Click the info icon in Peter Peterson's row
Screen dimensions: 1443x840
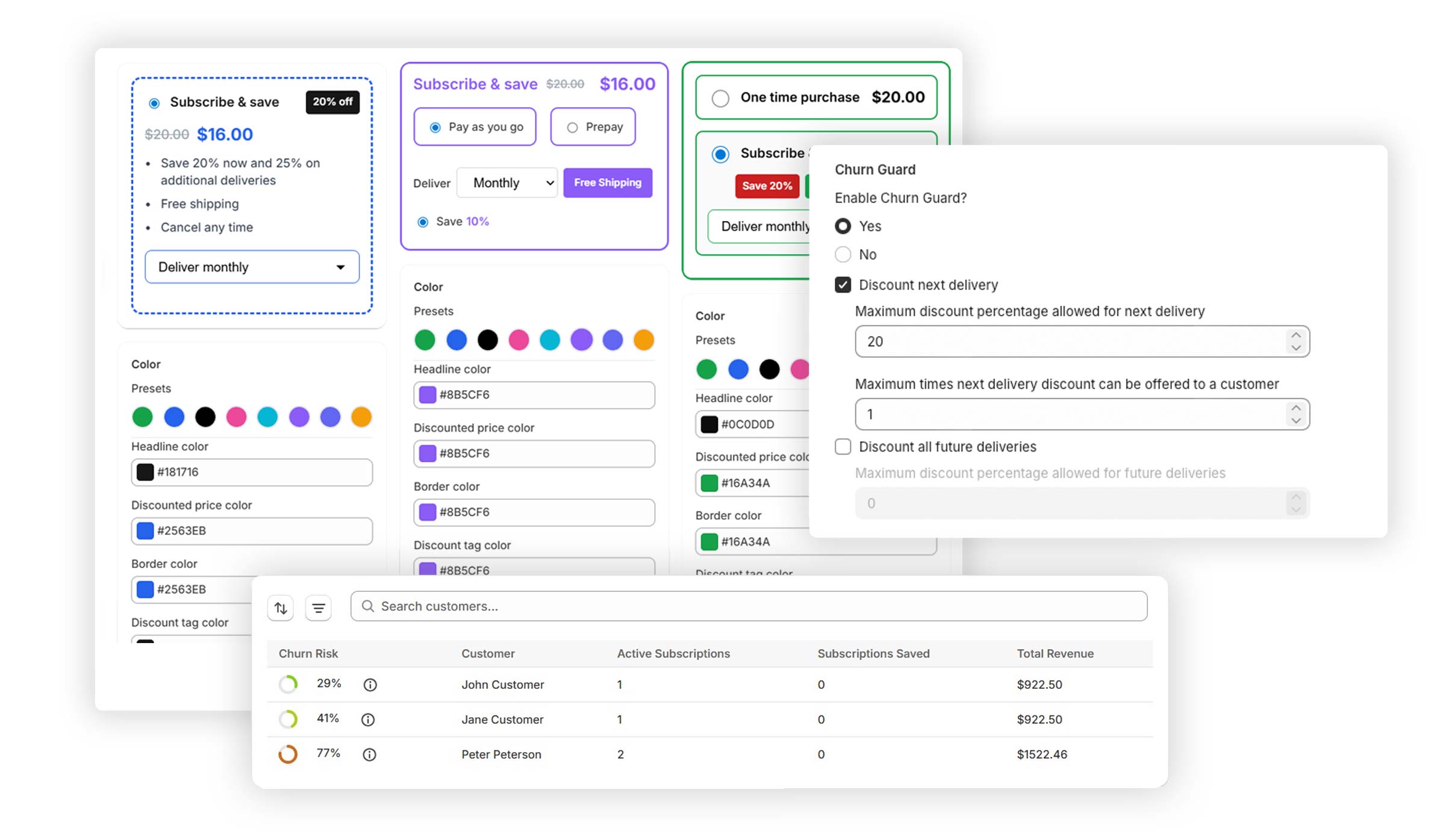[x=370, y=754]
